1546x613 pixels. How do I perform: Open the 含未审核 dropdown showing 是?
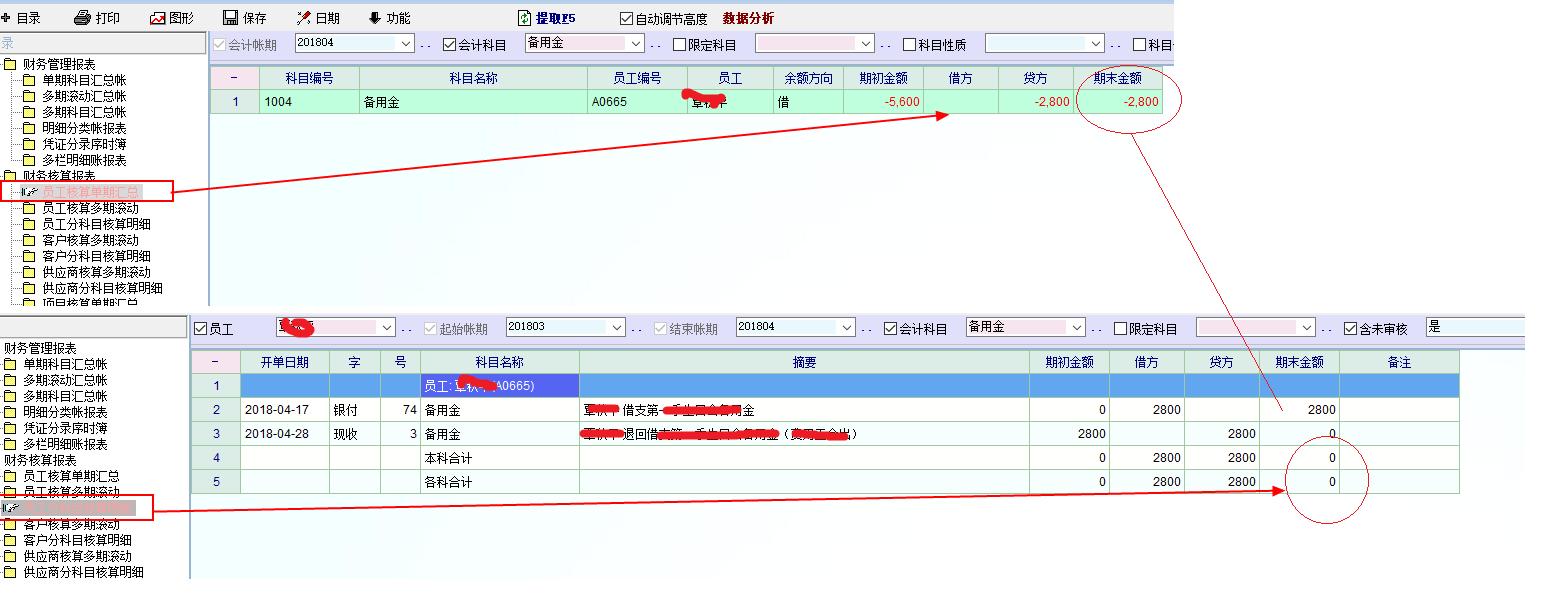1475,327
